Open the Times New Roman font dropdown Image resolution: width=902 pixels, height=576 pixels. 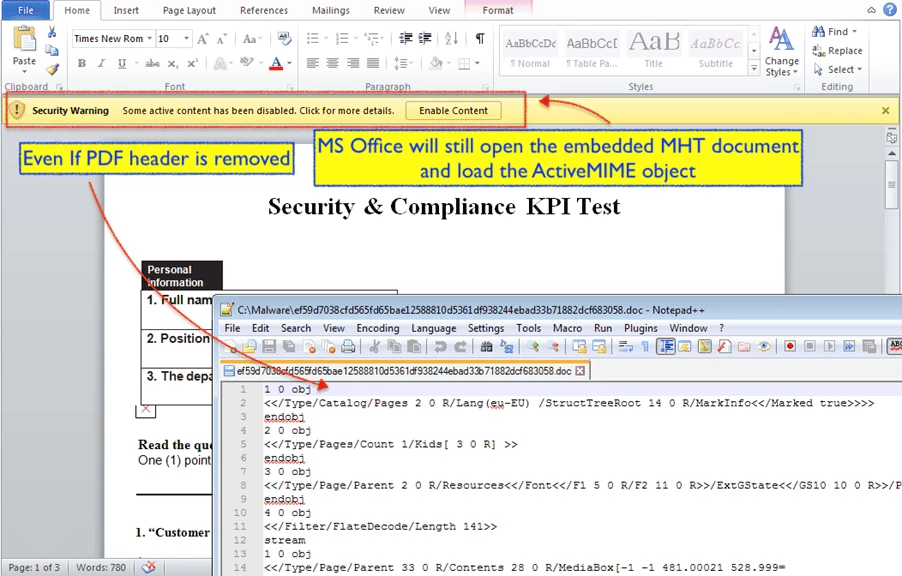[150, 39]
